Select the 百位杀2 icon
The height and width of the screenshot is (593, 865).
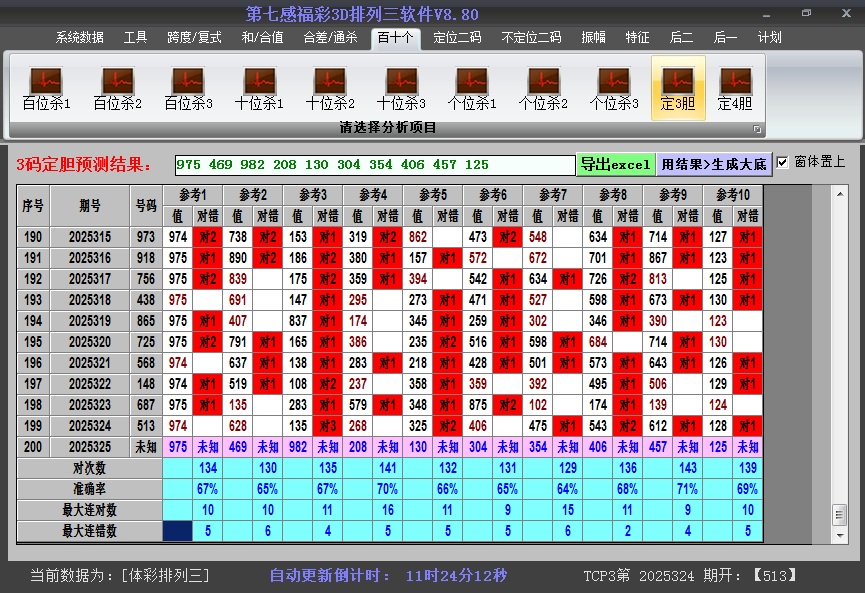tap(117, 88)
